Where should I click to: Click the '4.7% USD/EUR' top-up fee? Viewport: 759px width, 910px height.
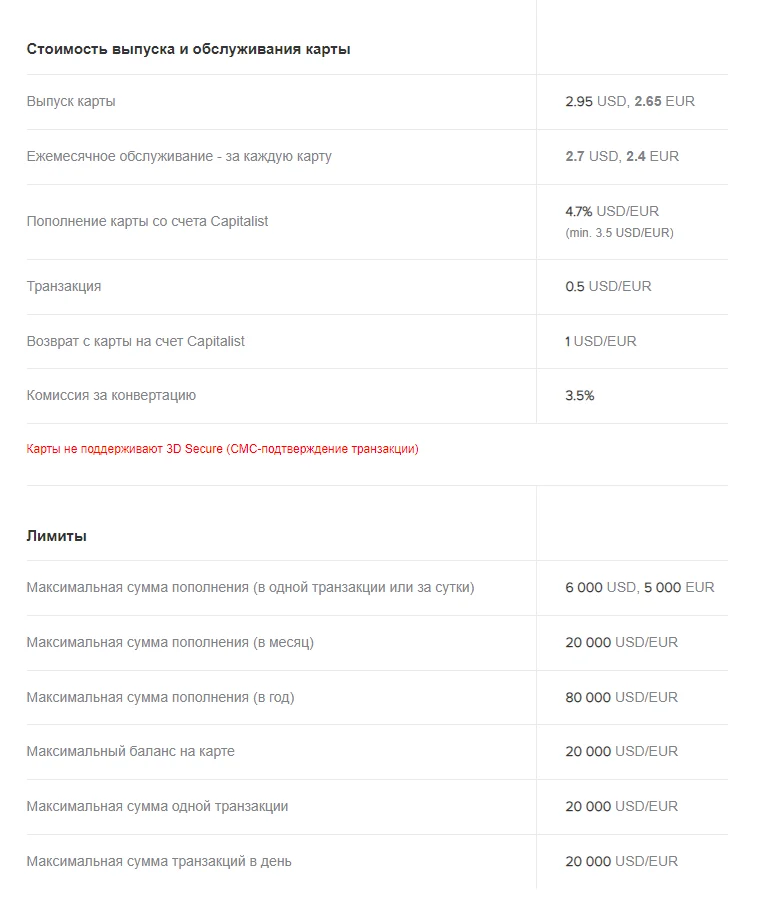(612, 211)
